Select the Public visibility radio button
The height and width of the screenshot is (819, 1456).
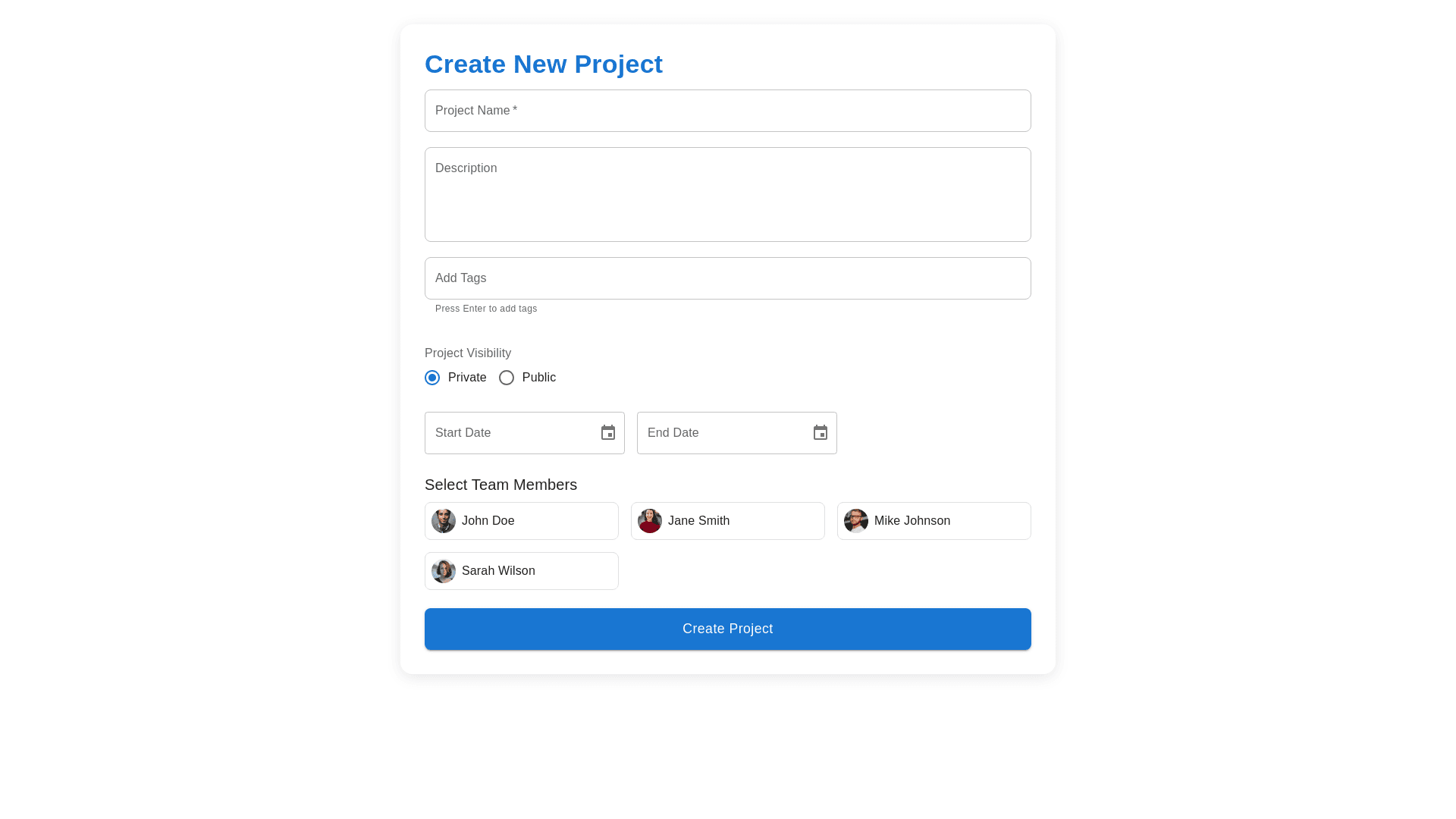click(x=507, y=378)
